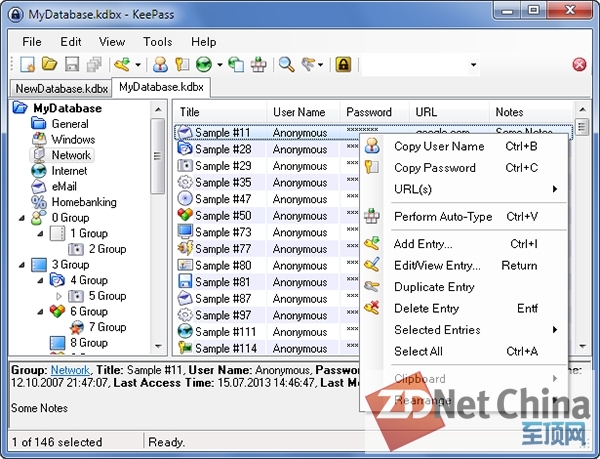
Task: Click the Open URL globe toolbar icon
Action: coord(204,64)
